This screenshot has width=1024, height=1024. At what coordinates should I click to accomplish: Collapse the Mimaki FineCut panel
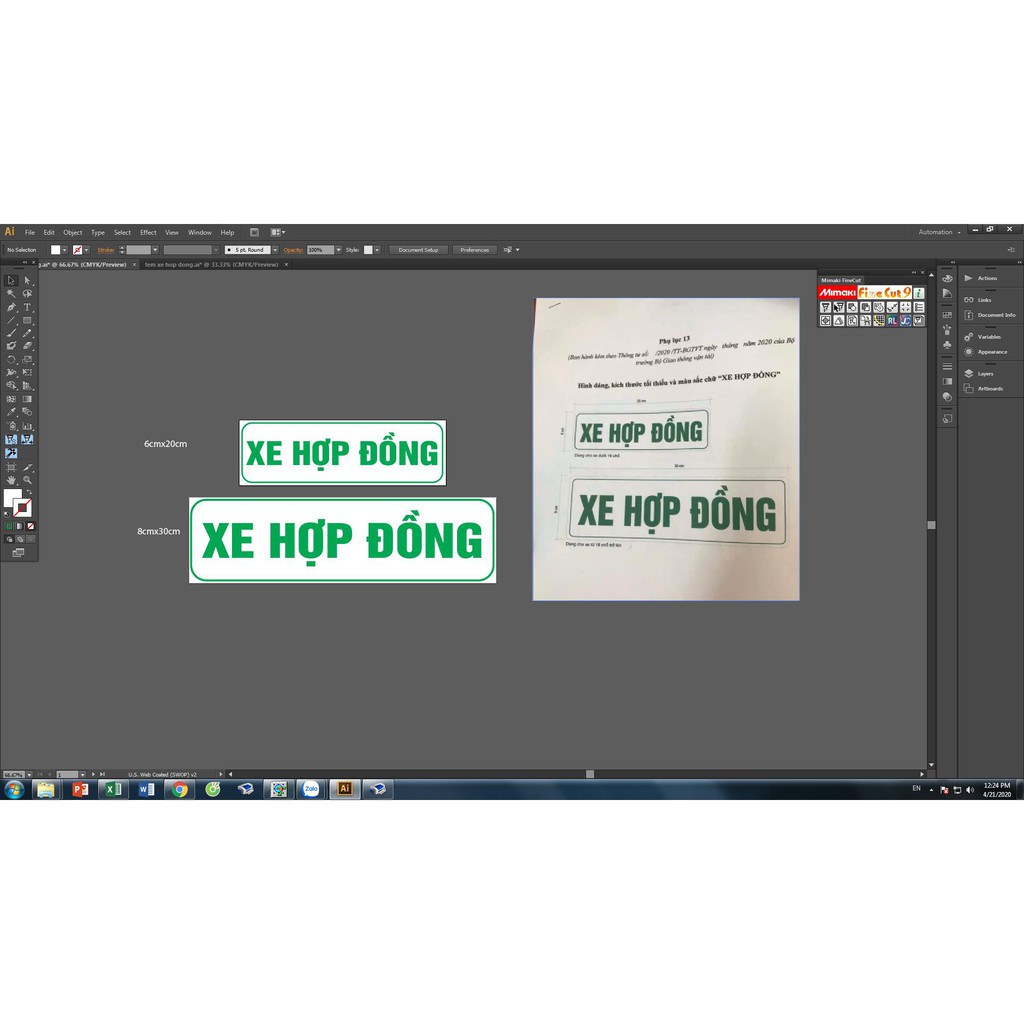[x=912, y=272]
